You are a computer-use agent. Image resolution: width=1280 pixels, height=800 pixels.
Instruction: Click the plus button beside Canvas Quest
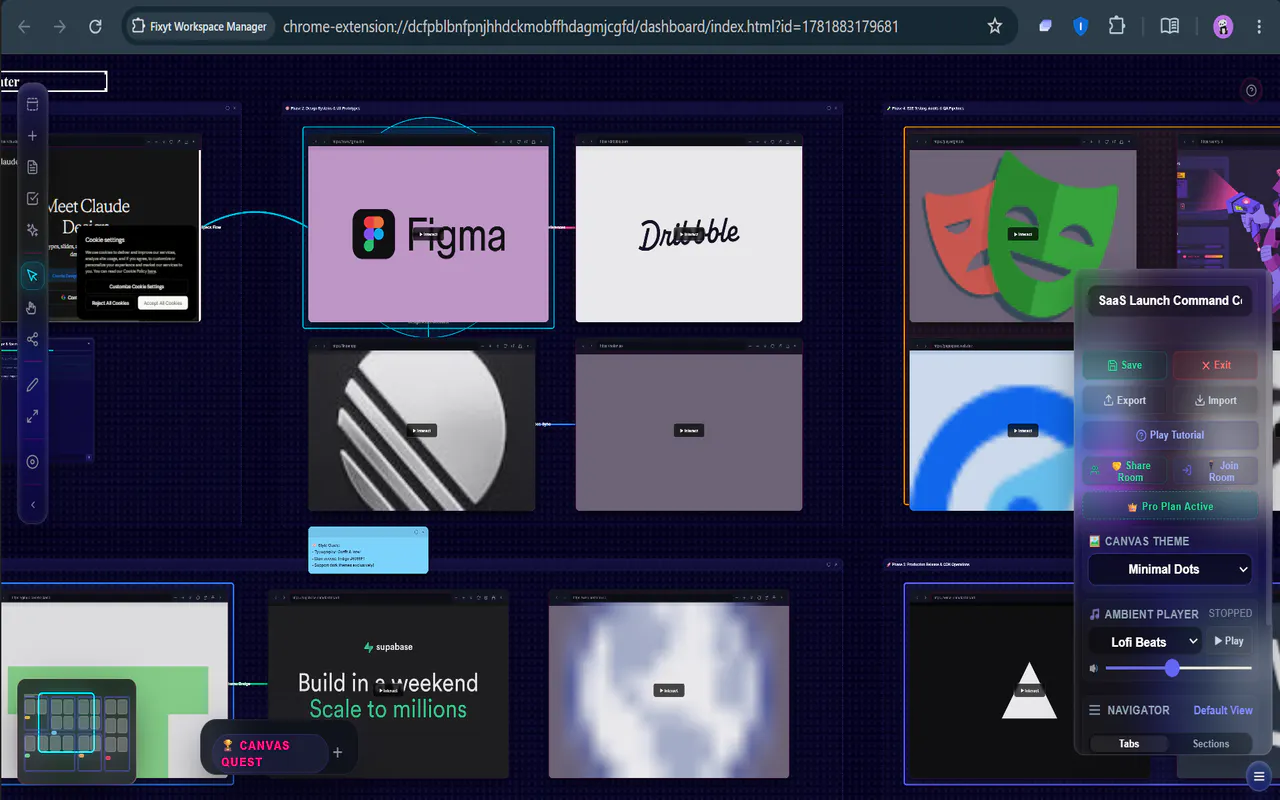[337, 753]
